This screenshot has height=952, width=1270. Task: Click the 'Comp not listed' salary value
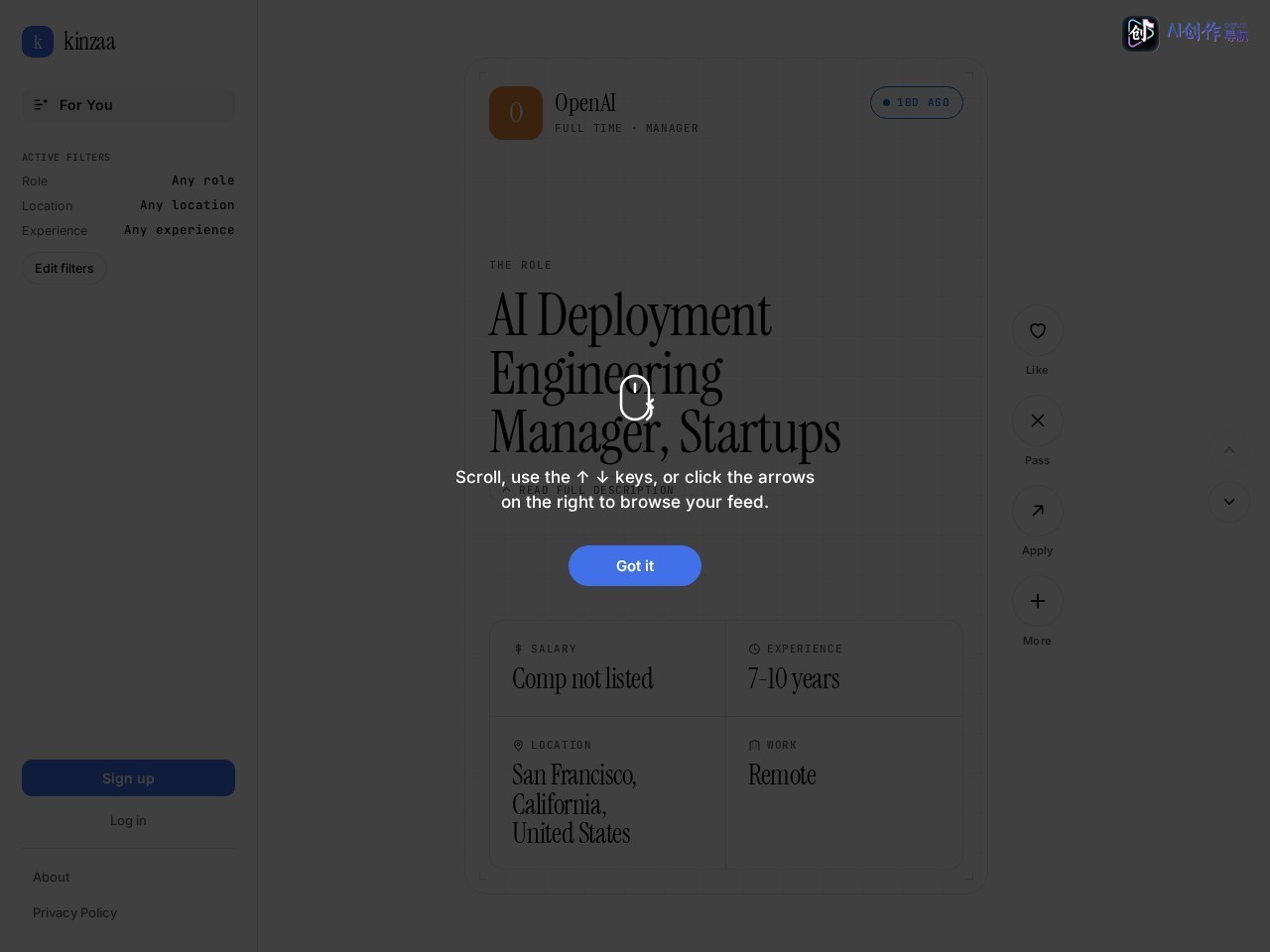pyautogui.click(x=583, y=679)
